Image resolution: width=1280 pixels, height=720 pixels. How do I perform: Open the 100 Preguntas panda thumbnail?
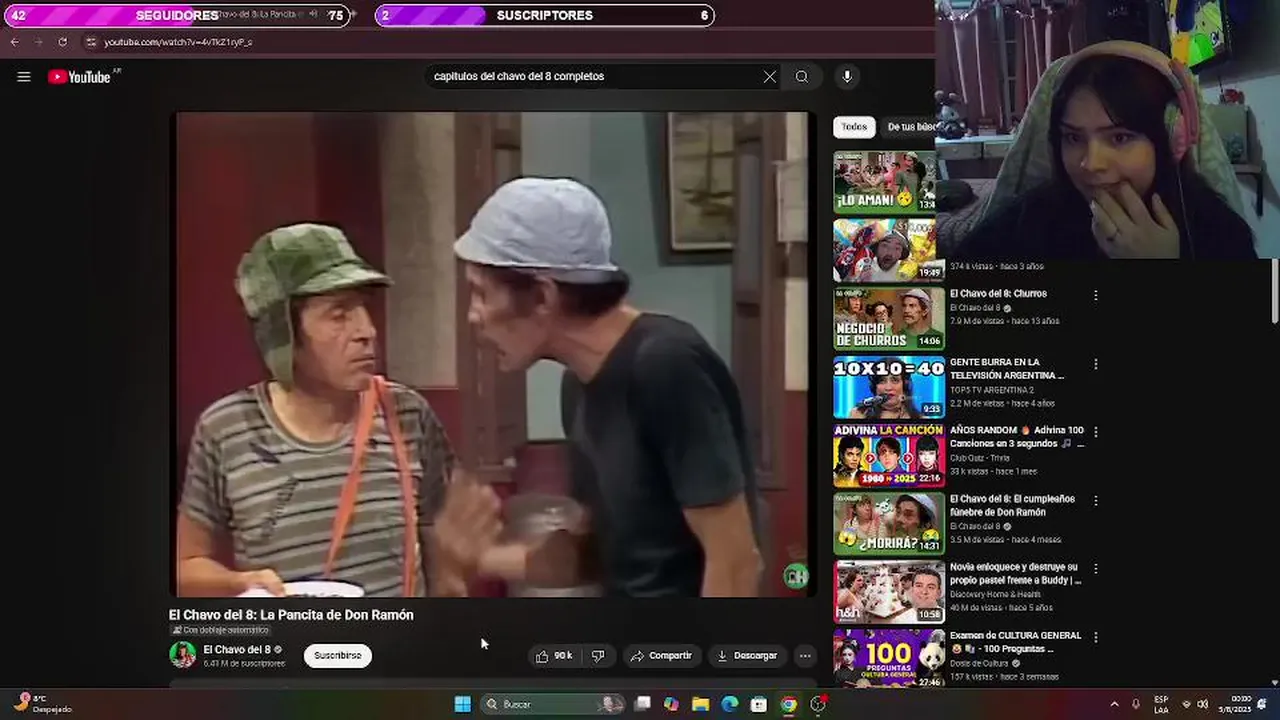888,658
